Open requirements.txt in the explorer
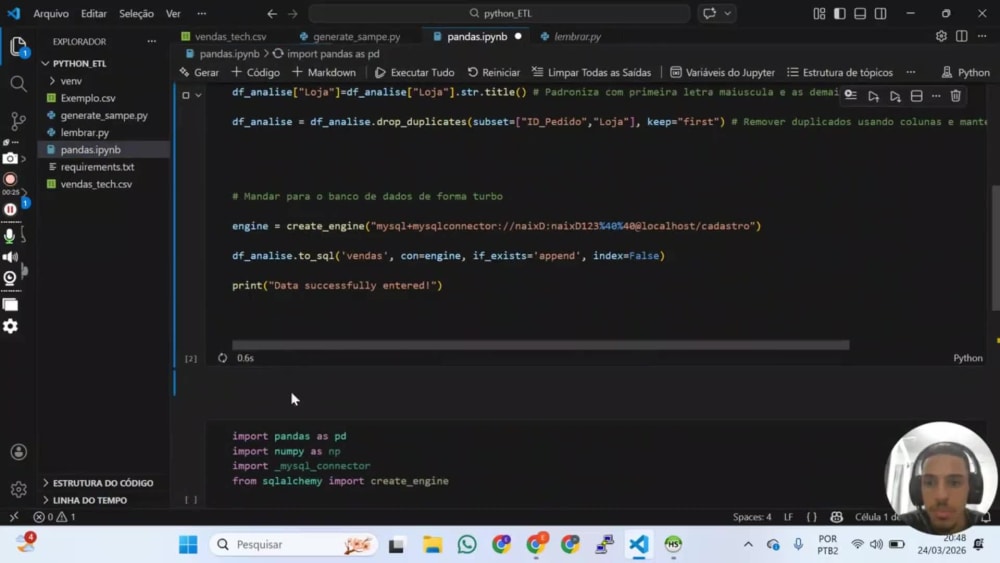Image resolution: width=1000 pixels, height=563 pixels. [97, 167]
